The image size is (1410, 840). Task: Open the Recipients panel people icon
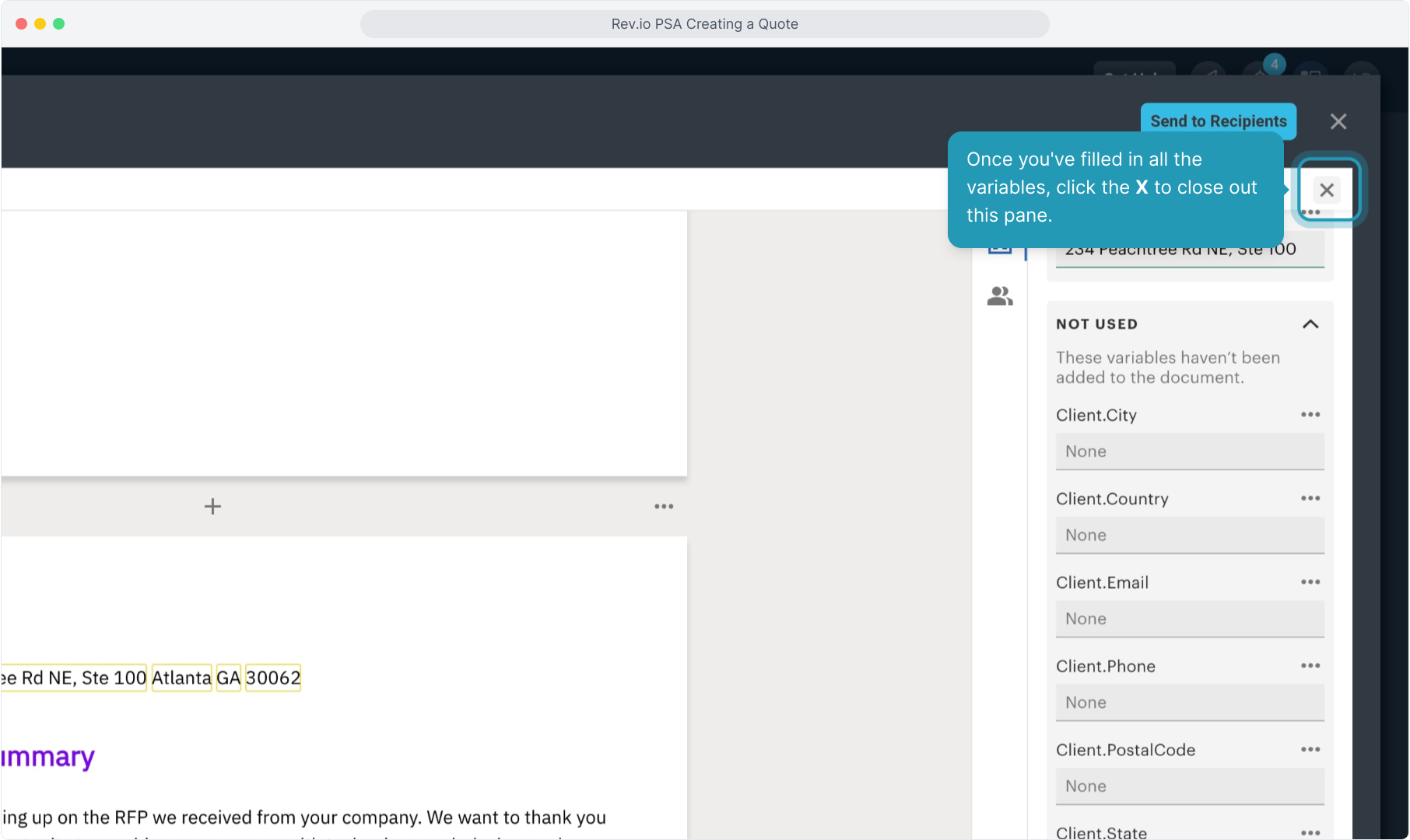pos(1000,296)
